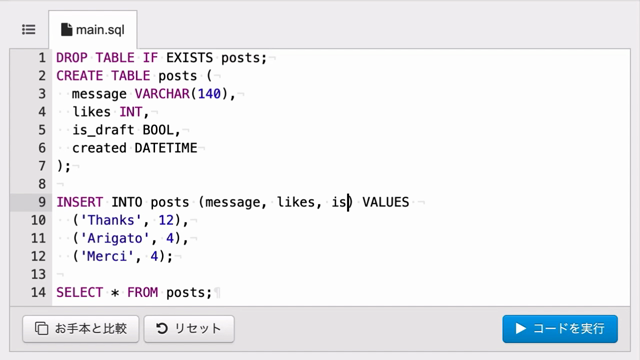640x360 pixels.
Task: Click the circular reset arrow icon
Action: tap(162, 329)
